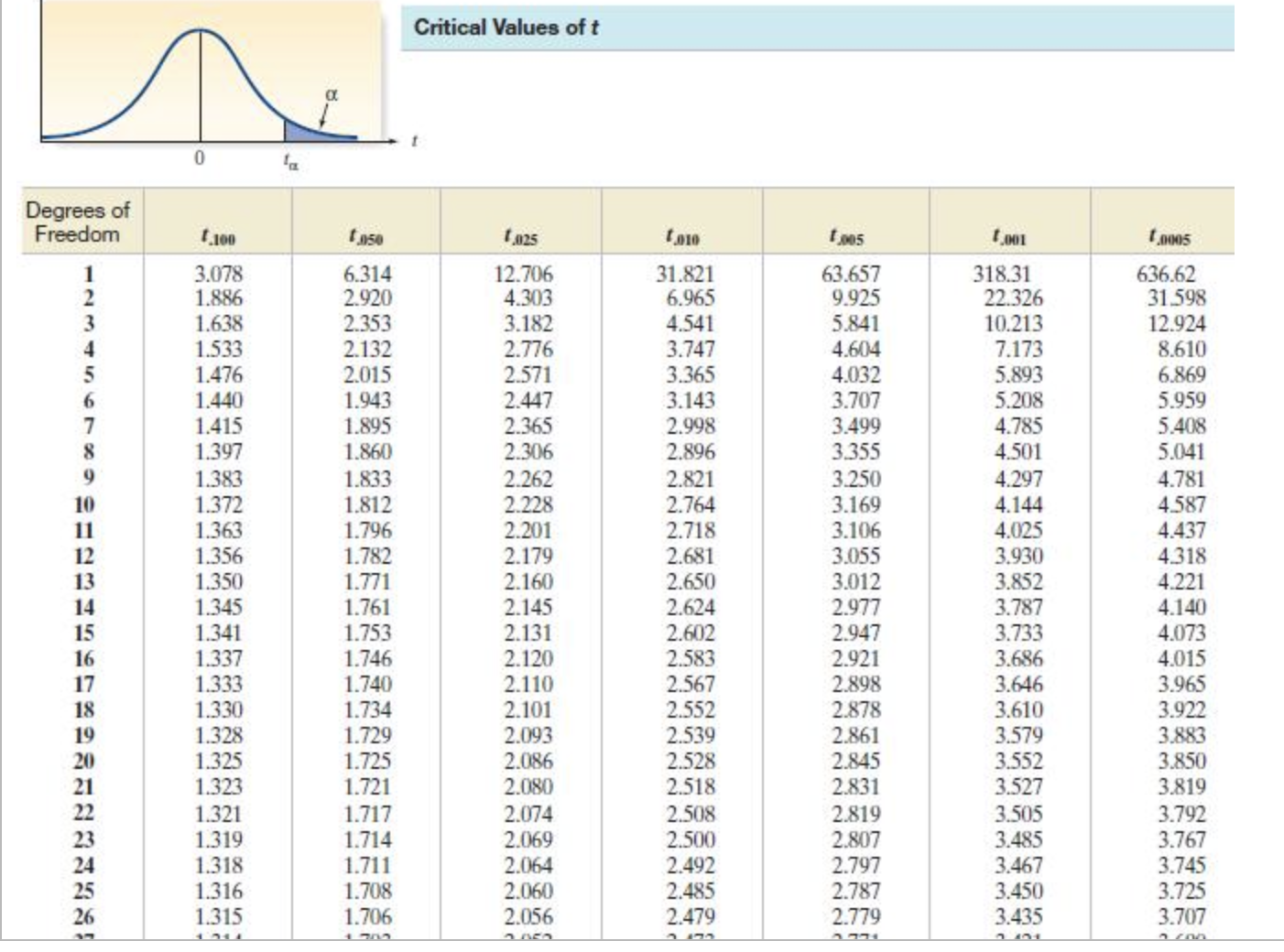Click the value 3.965
Image resolution: width=1284 pixels, height=952 pixels.
(1182, 684)
